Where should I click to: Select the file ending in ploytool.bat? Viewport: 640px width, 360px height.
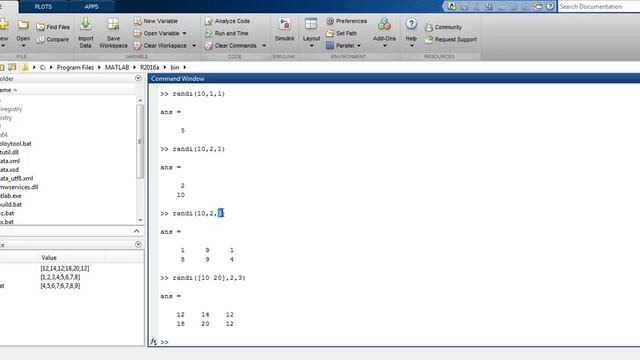pos(16,144)
